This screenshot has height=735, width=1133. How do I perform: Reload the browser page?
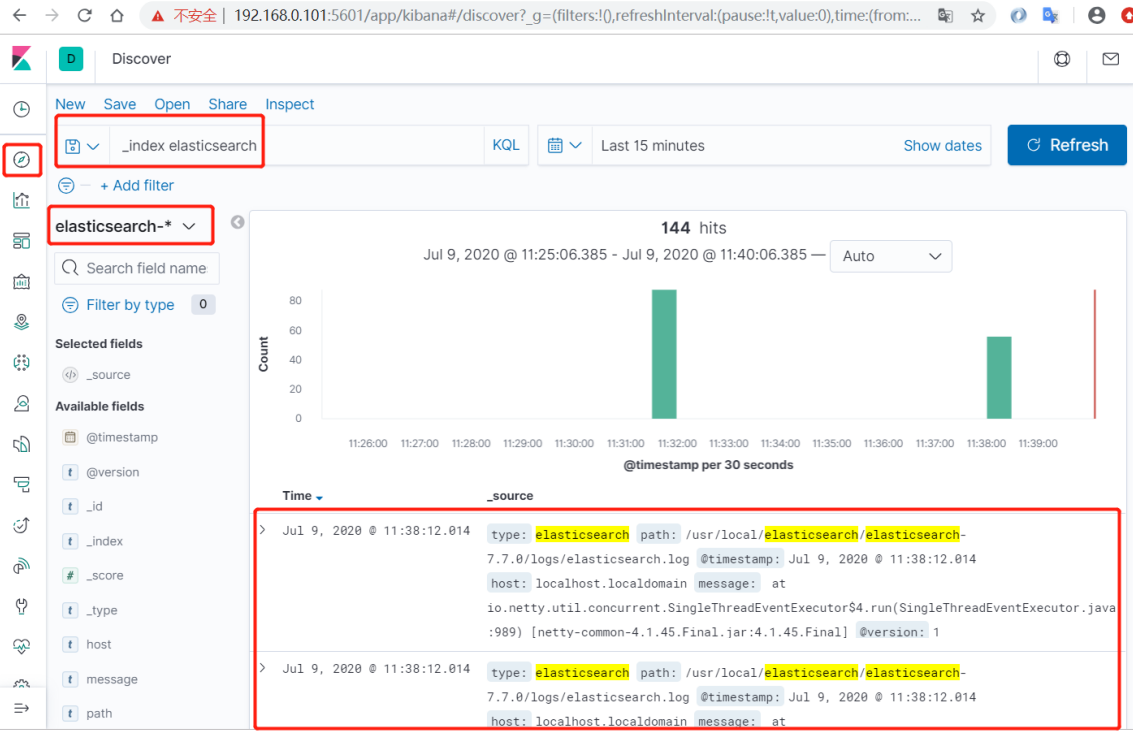coord(85,15)
